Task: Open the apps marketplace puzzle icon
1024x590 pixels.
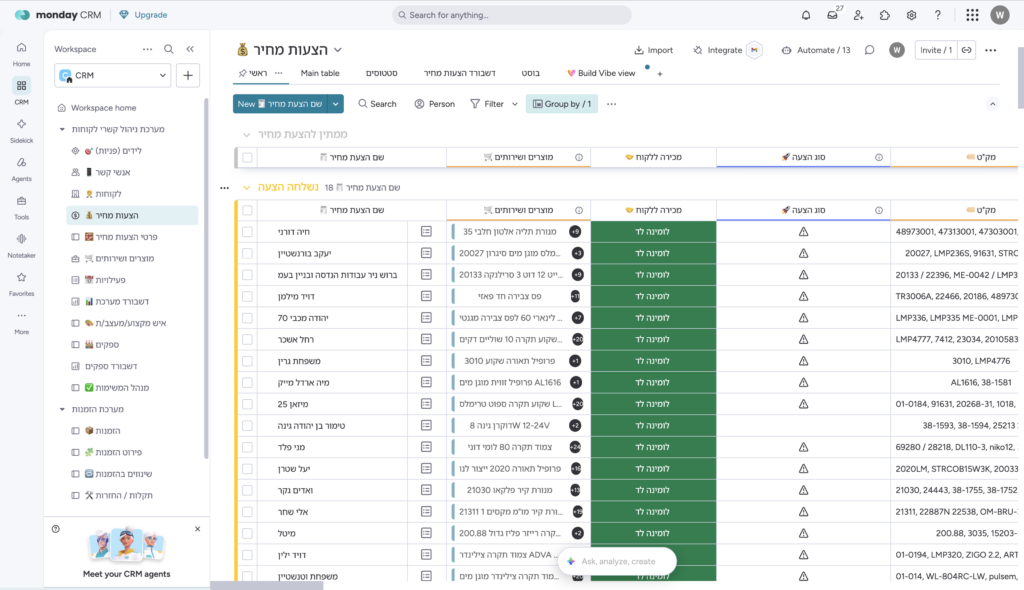Action: click(885, 15)
